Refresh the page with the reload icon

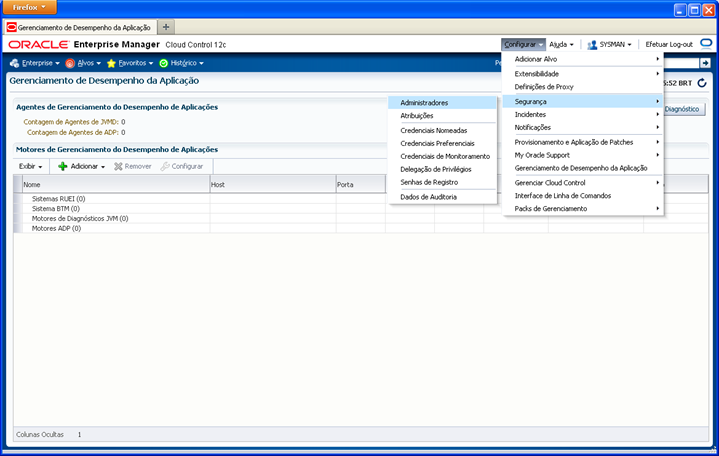pos(702,83)
